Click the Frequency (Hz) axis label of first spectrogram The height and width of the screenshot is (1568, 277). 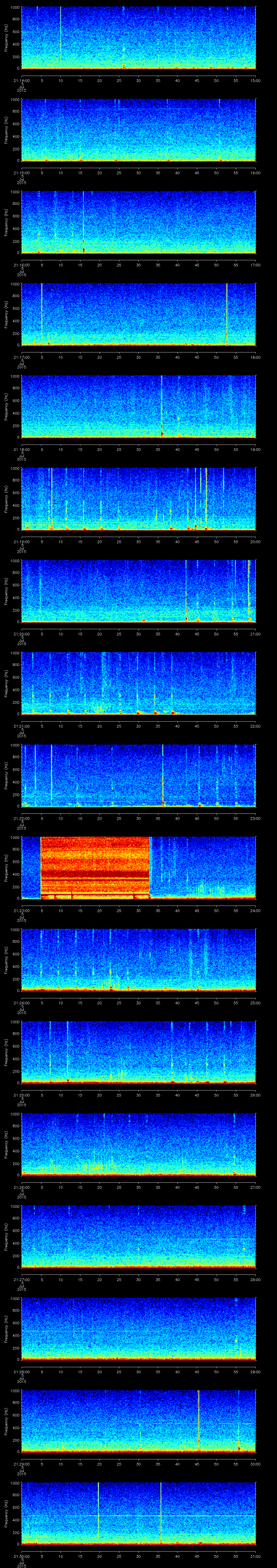(6, 38)
